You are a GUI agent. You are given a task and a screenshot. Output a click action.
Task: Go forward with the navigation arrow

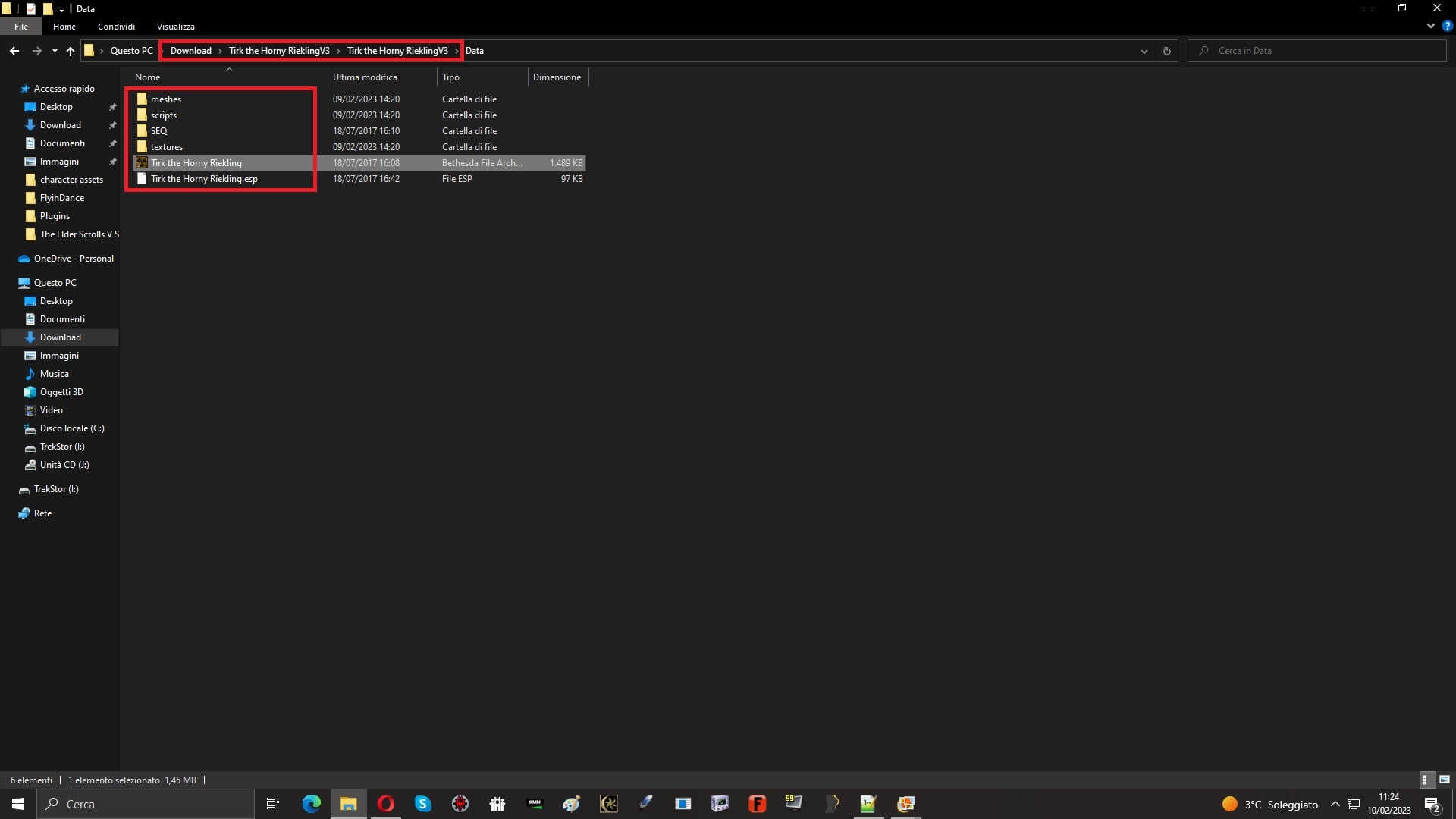click(x=36, y=51)
